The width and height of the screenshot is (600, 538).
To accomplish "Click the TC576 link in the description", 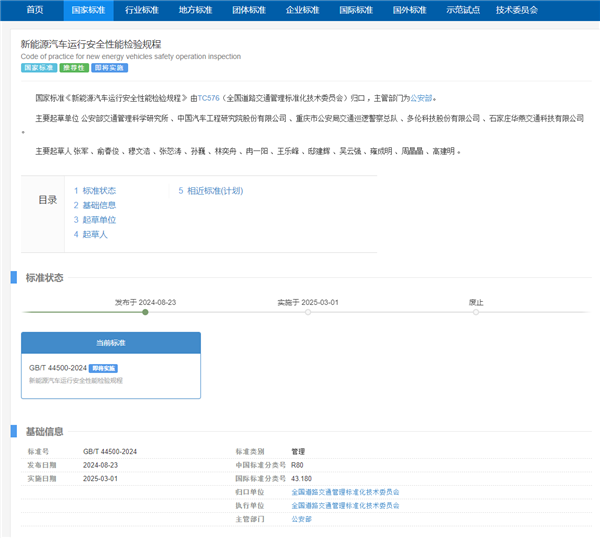I will 208,98.
